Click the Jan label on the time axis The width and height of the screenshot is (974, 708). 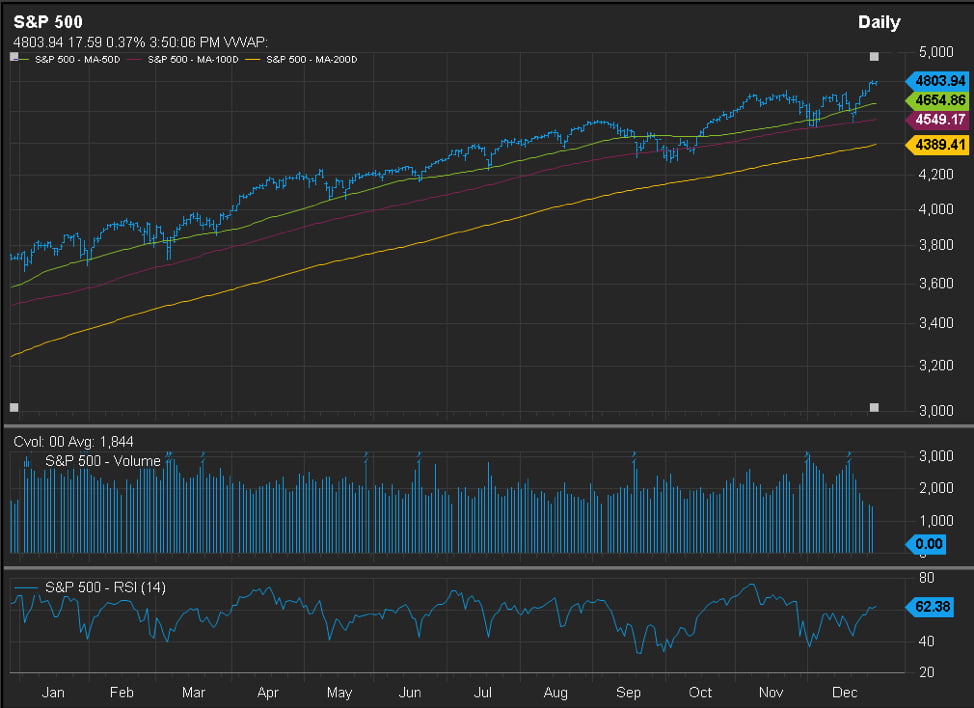point(53,692)
